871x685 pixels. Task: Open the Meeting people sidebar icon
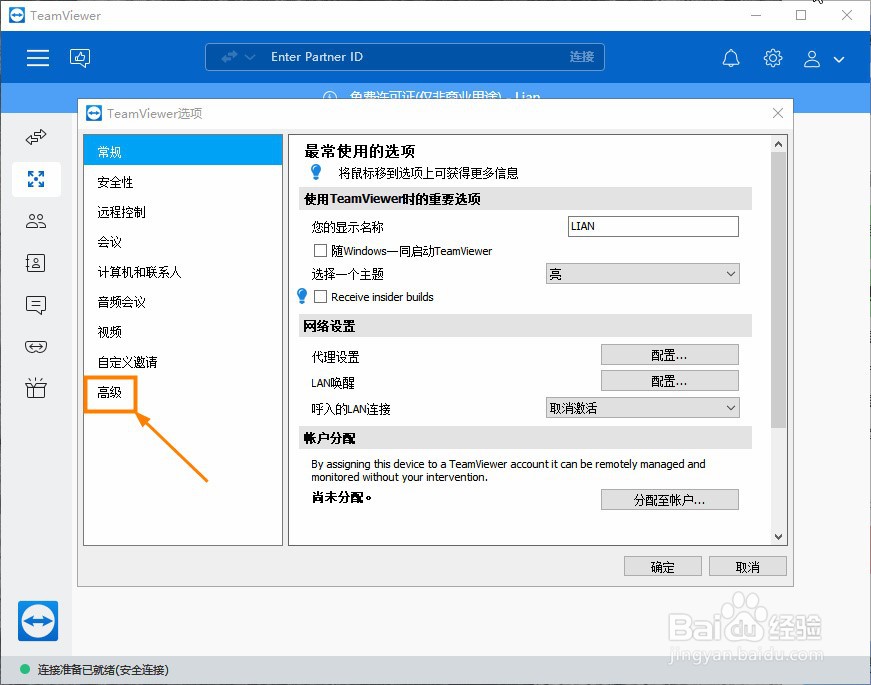coord(36,221)
